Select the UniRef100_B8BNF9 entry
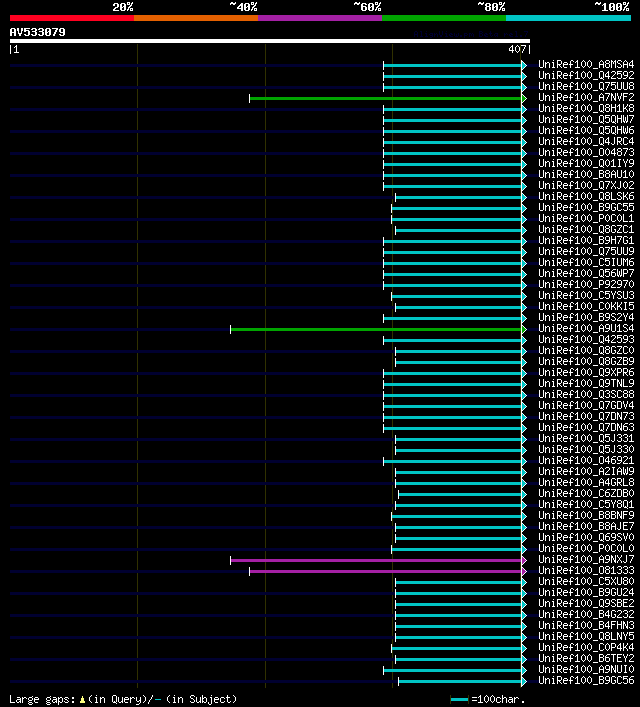The image size is (640, 707). click(586, 515)
